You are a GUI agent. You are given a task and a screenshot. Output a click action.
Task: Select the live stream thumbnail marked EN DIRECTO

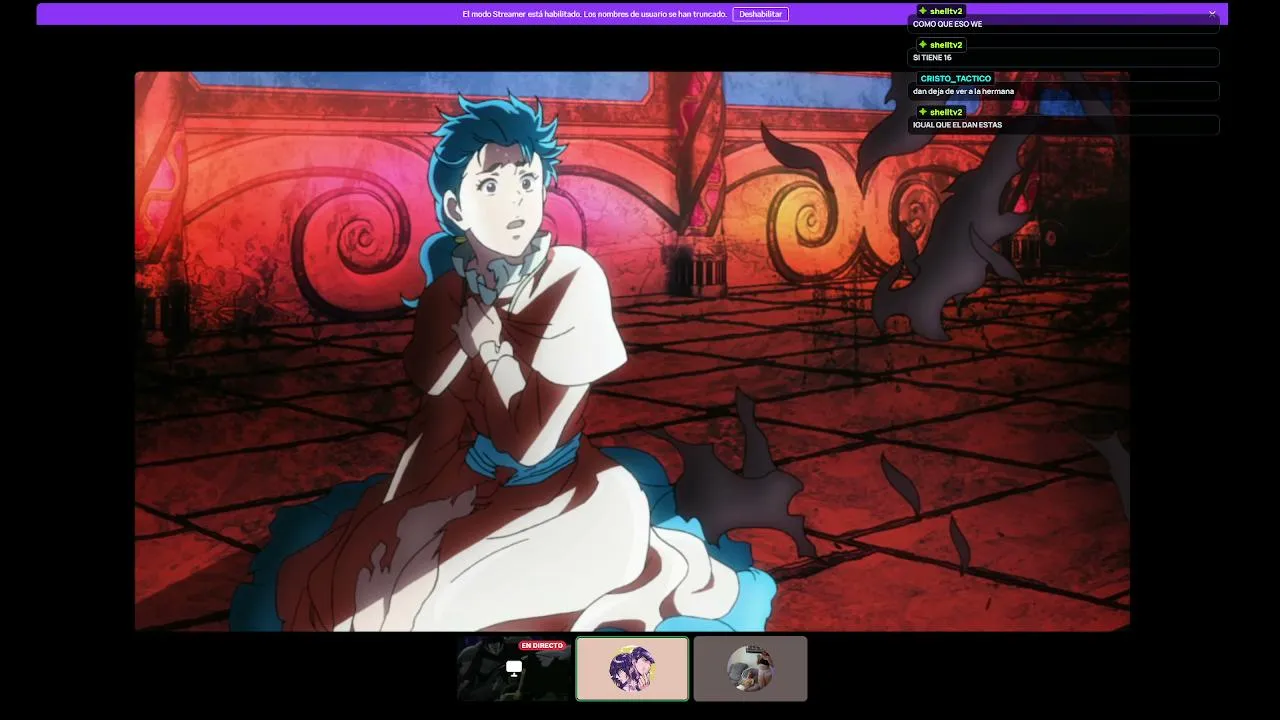(514, 668)
